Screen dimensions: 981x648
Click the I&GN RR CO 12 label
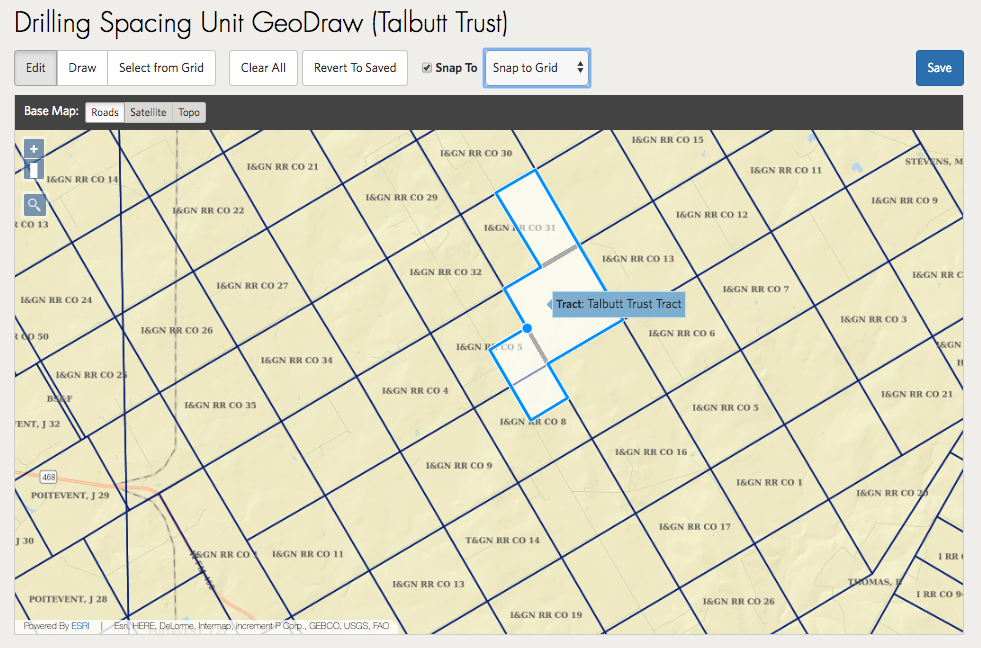pyautogui.click(x=712, y=215)
